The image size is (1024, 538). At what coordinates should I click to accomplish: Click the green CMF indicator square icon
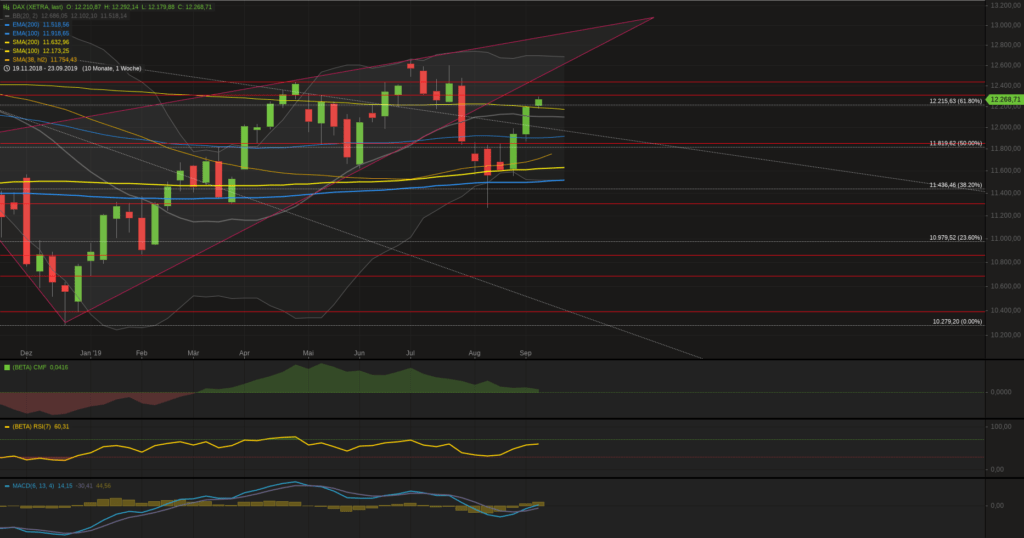coord(7,368)
